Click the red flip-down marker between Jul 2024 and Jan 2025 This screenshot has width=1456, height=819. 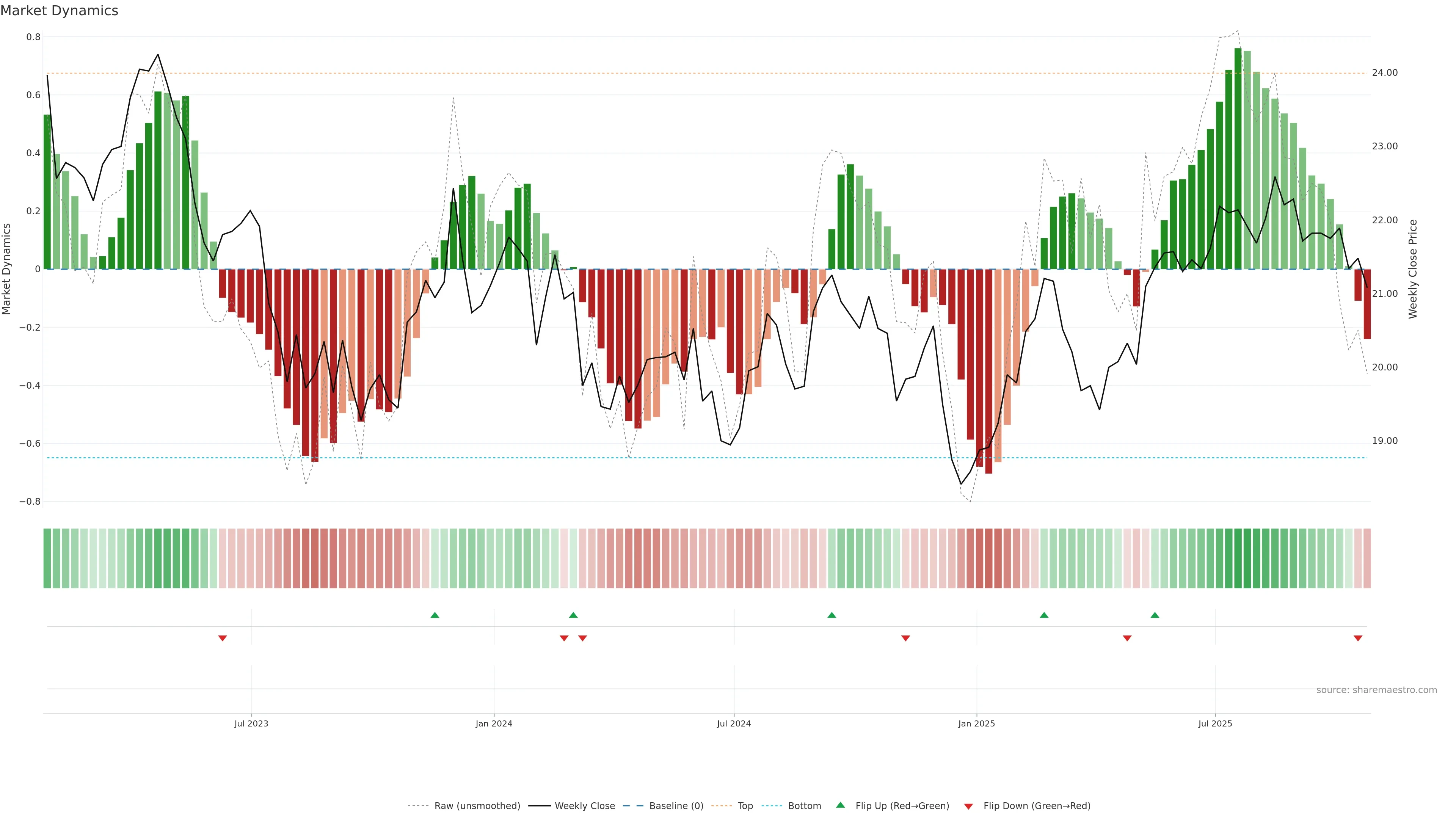pos(905,638)
